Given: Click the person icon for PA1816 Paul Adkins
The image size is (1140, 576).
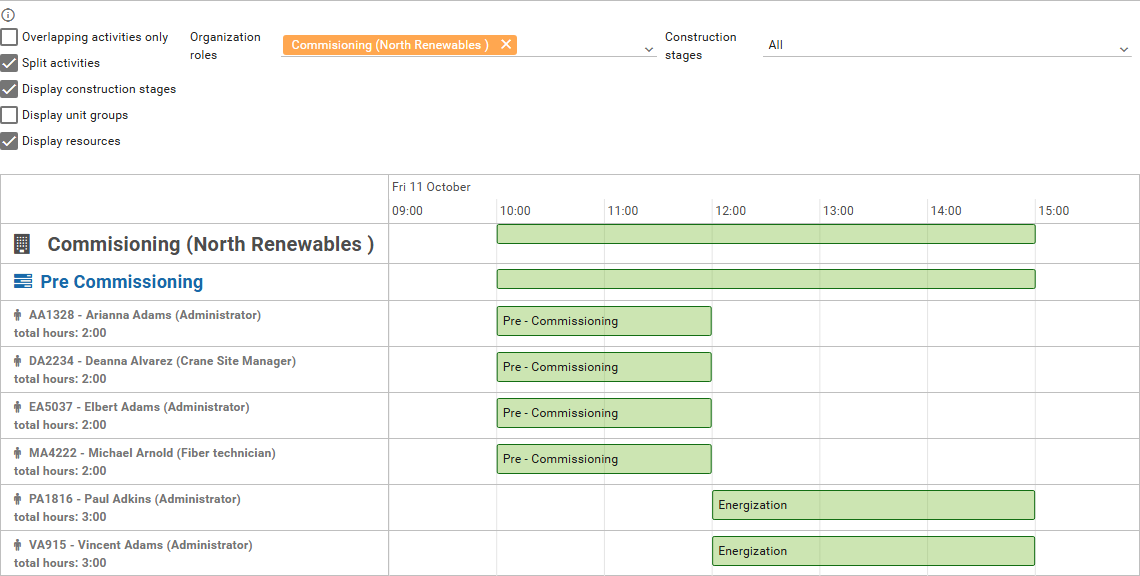Looking at the screenshot, I should pos(17,499).
